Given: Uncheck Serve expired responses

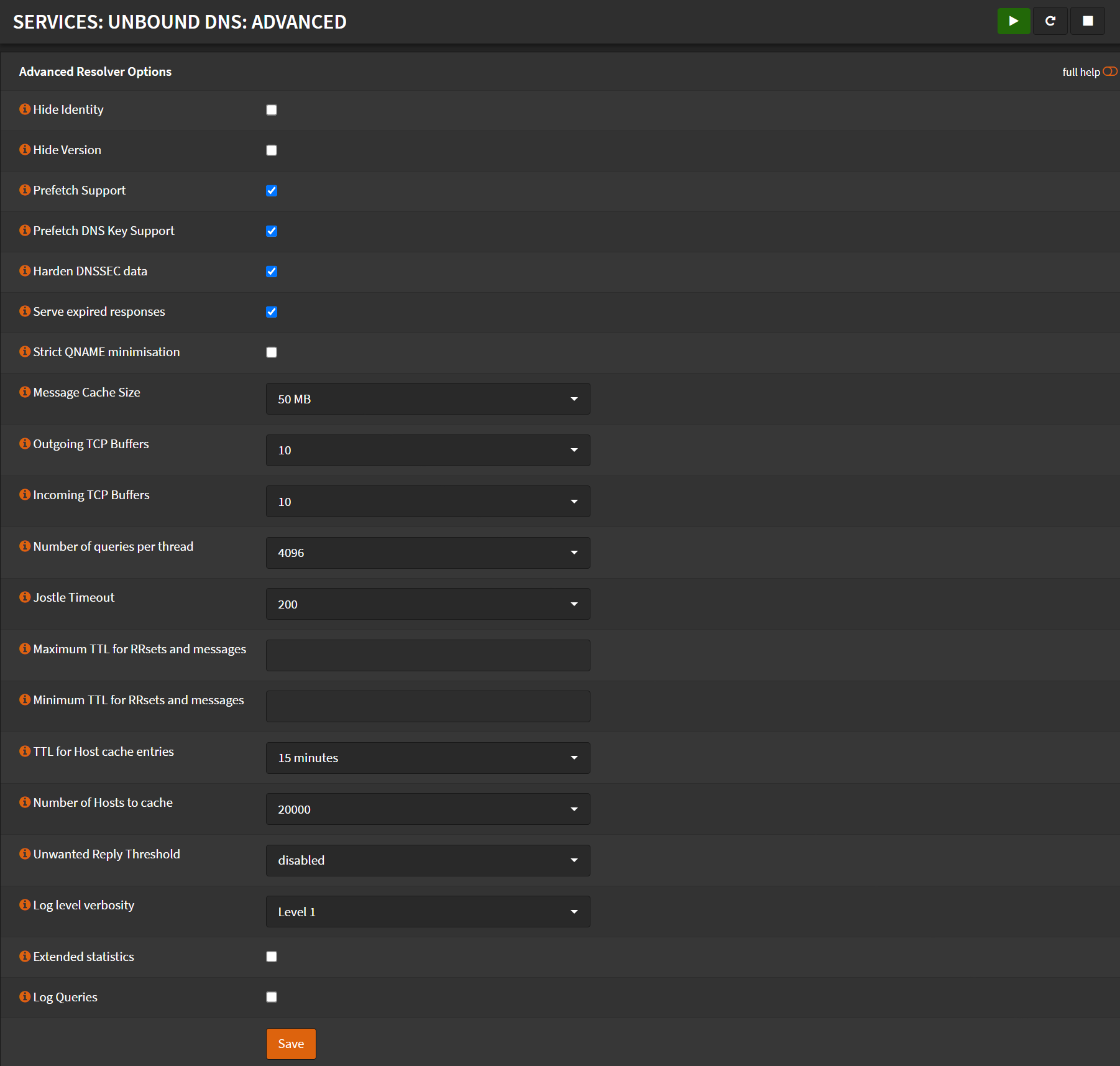Looking at the screenshot, I should pos(272,312).
